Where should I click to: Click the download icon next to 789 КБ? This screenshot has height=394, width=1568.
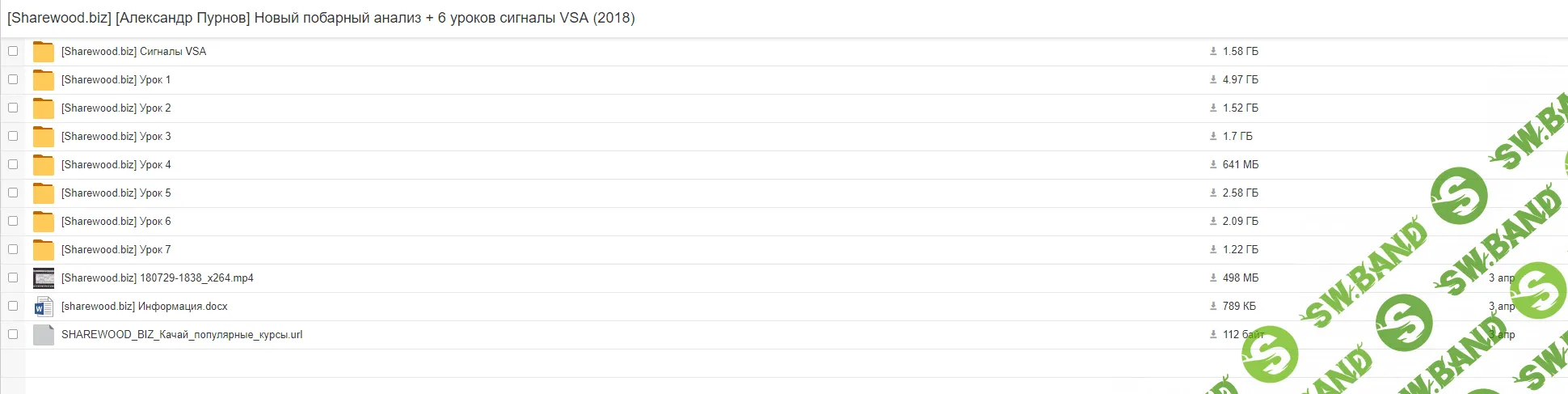click(x=1213, y=306)
